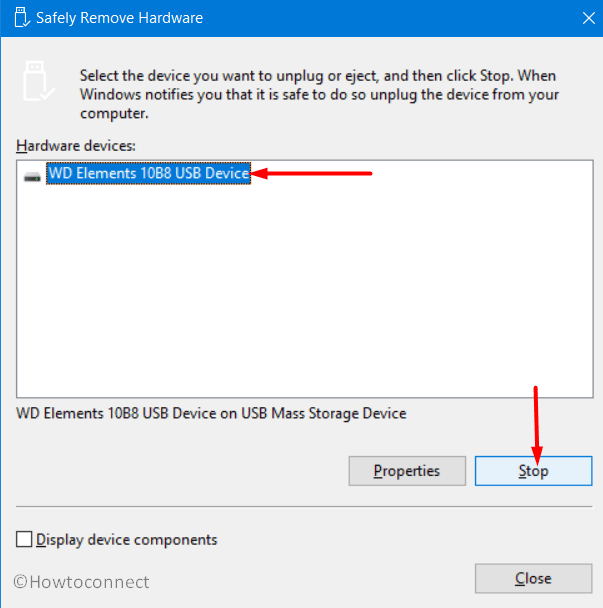Click the large USB drive illustration icon
Viewport: 603px width, 608px height.
tap(38, 81)
